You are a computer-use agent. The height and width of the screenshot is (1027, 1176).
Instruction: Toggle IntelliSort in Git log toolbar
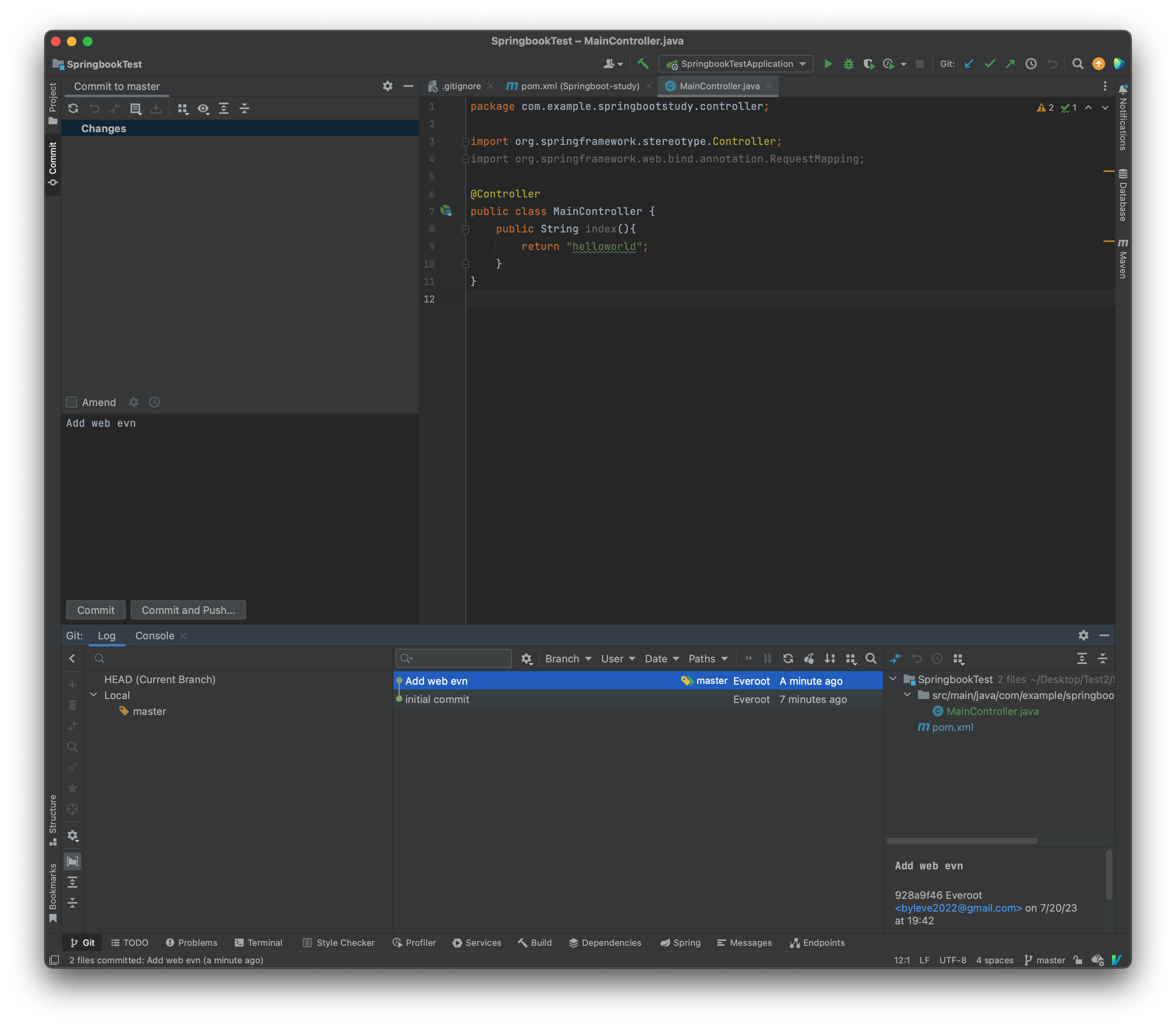click(829, 658)
